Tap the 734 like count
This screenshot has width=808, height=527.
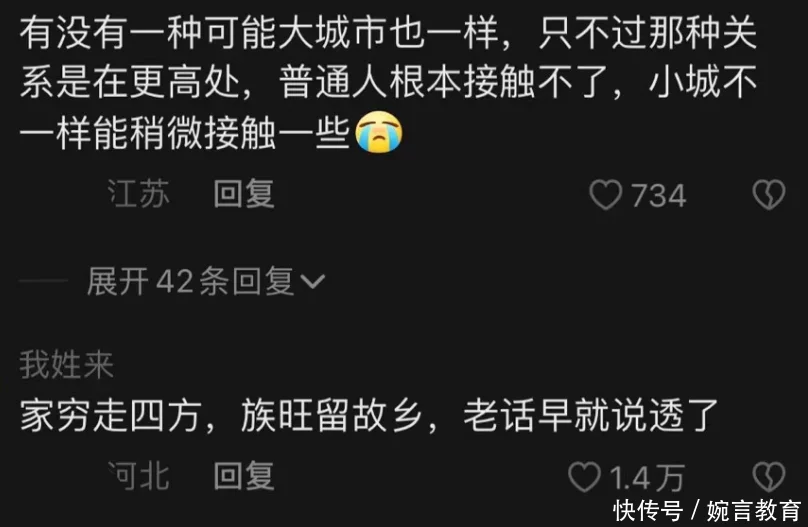pyautogui.click(x=659, y=196)
